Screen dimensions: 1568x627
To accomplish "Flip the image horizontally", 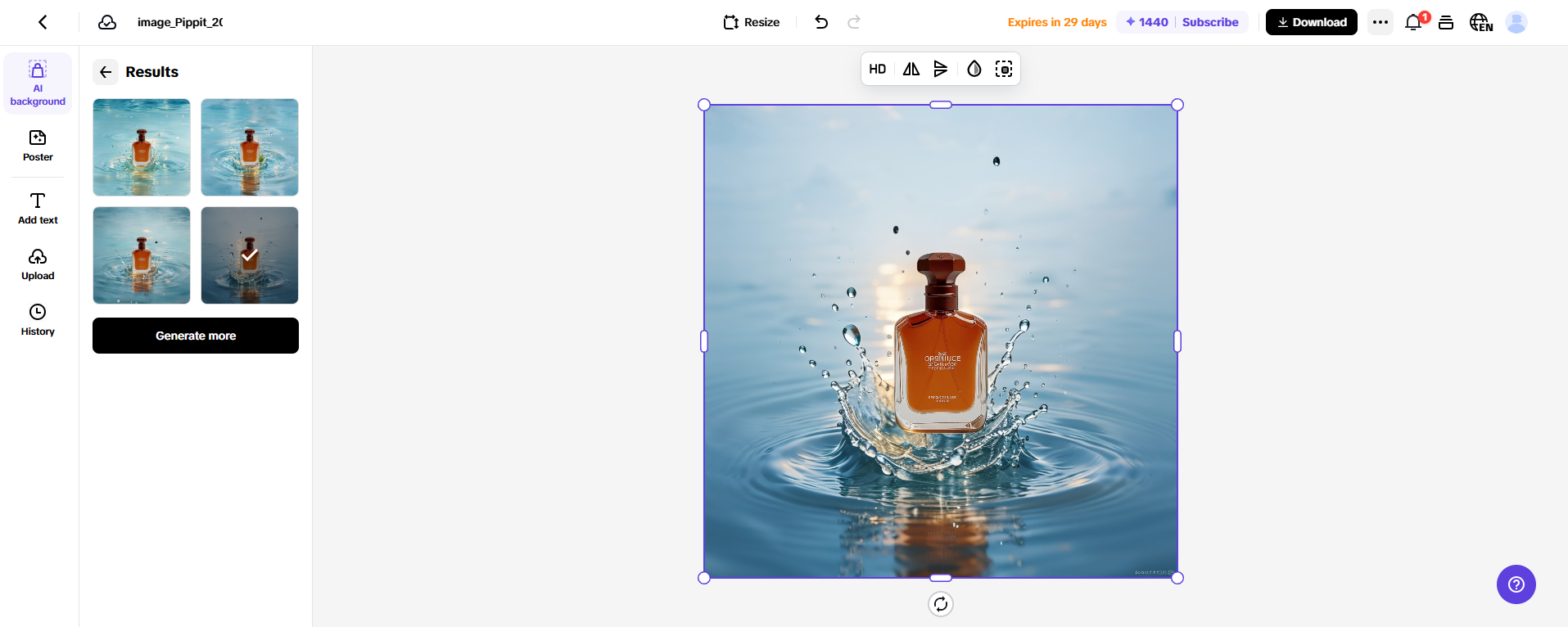I will [x=911, y=69].
